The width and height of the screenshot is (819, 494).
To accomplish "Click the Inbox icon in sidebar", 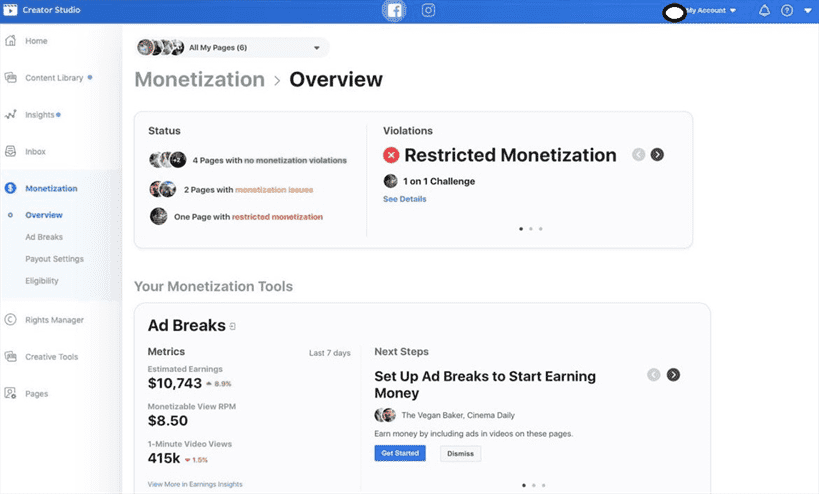I will [10, 151].
